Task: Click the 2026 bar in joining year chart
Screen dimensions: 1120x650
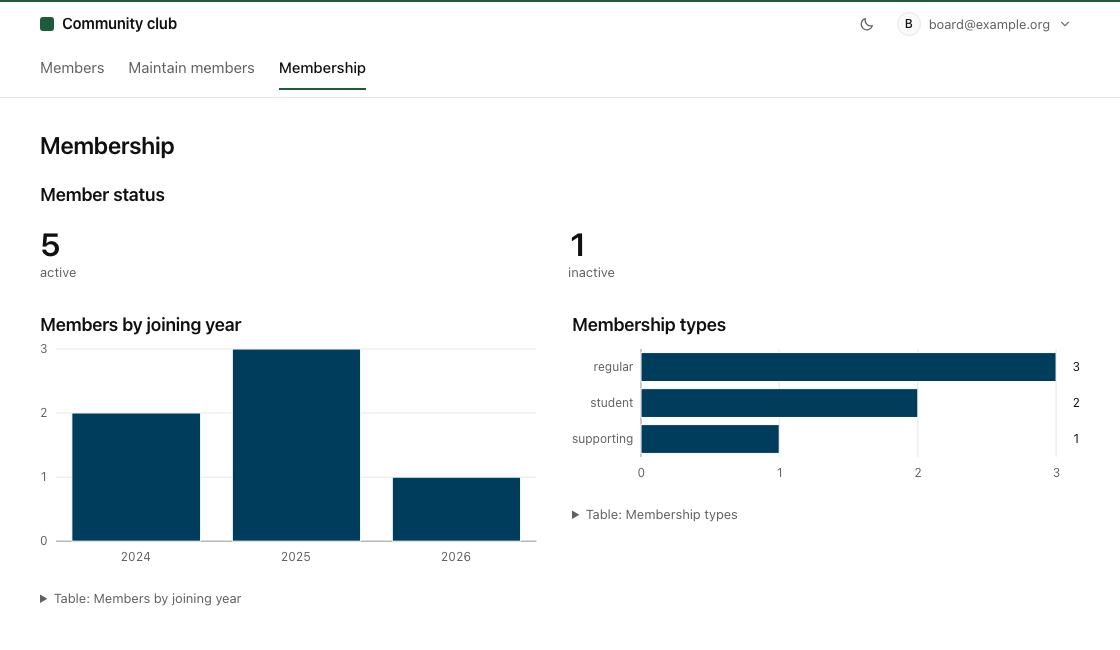Action: (x=456, y=509)
